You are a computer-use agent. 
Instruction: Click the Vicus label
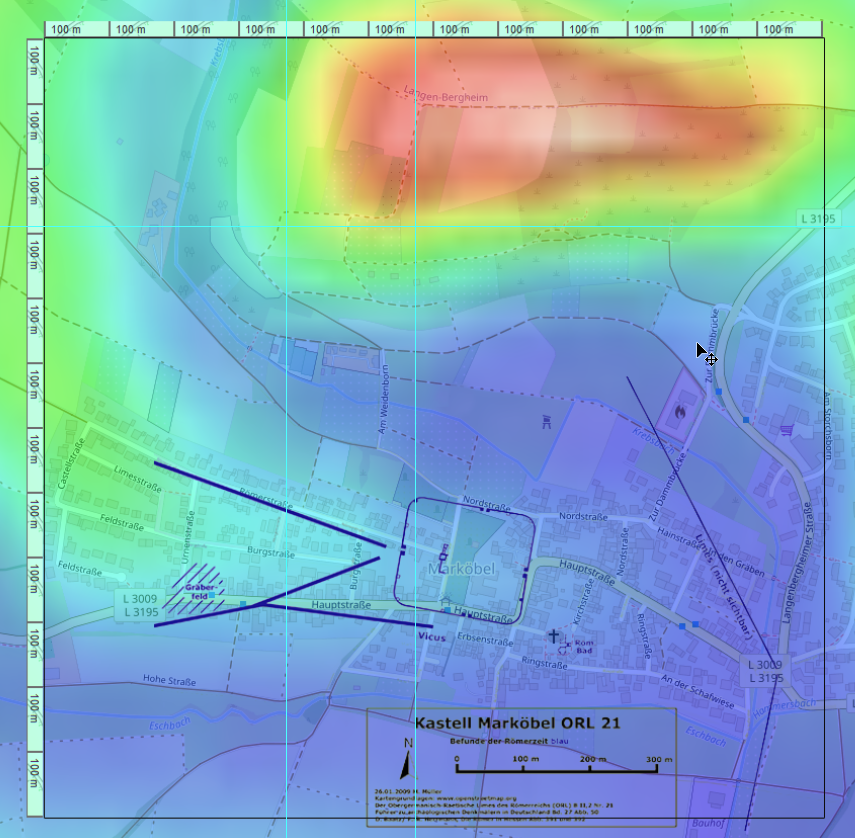(432, 636)
